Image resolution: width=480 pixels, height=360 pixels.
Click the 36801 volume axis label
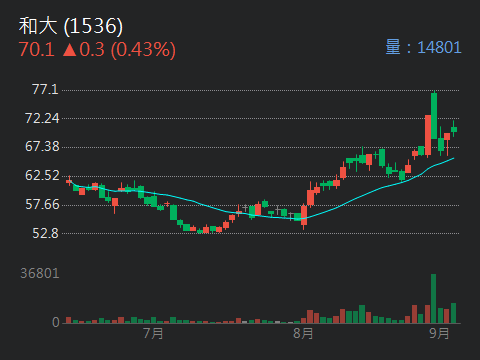pyautogui.click(x=40, y=273)
